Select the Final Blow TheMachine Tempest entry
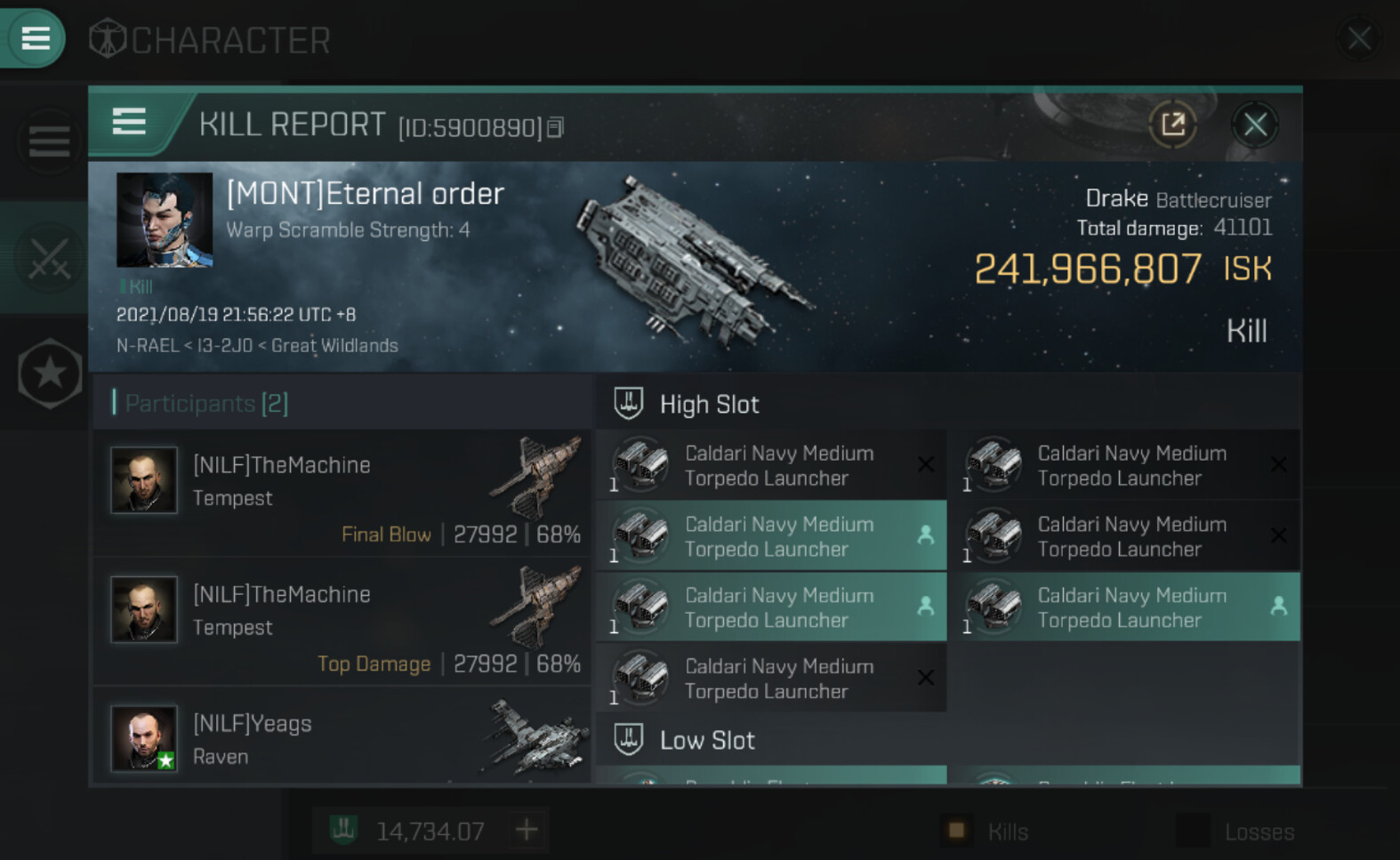This screenshot has width=1400, height=860. click(342, 494)
